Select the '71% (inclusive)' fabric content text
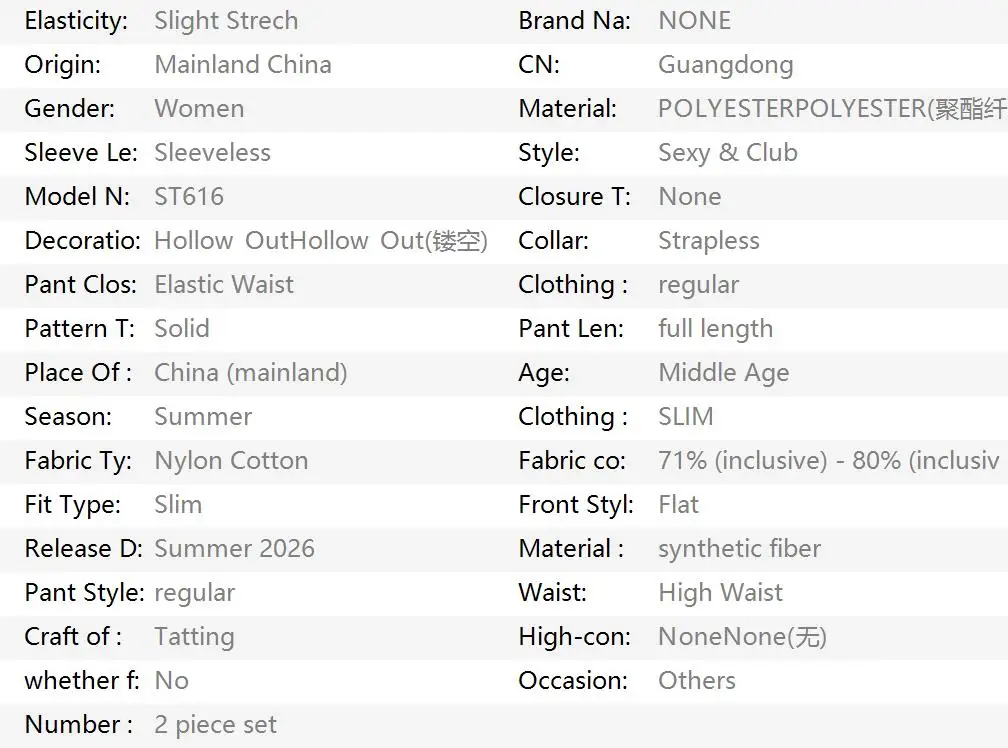The image size is (1008, 748). pos(742,461)
